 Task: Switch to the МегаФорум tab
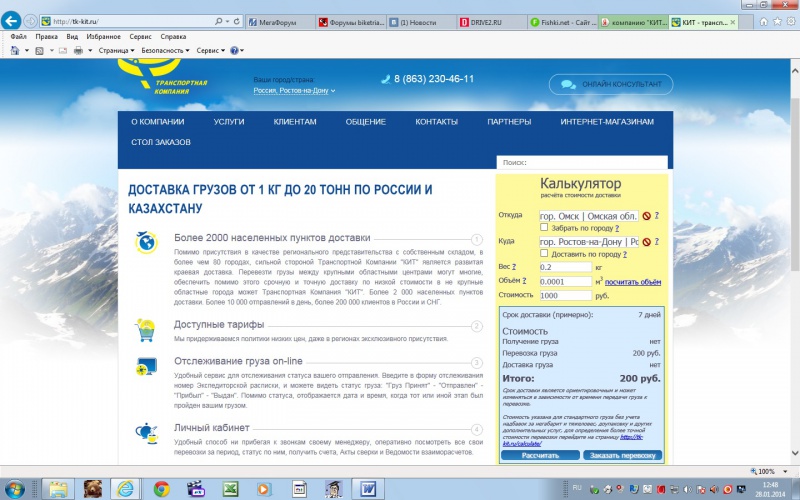coord(279,22)
